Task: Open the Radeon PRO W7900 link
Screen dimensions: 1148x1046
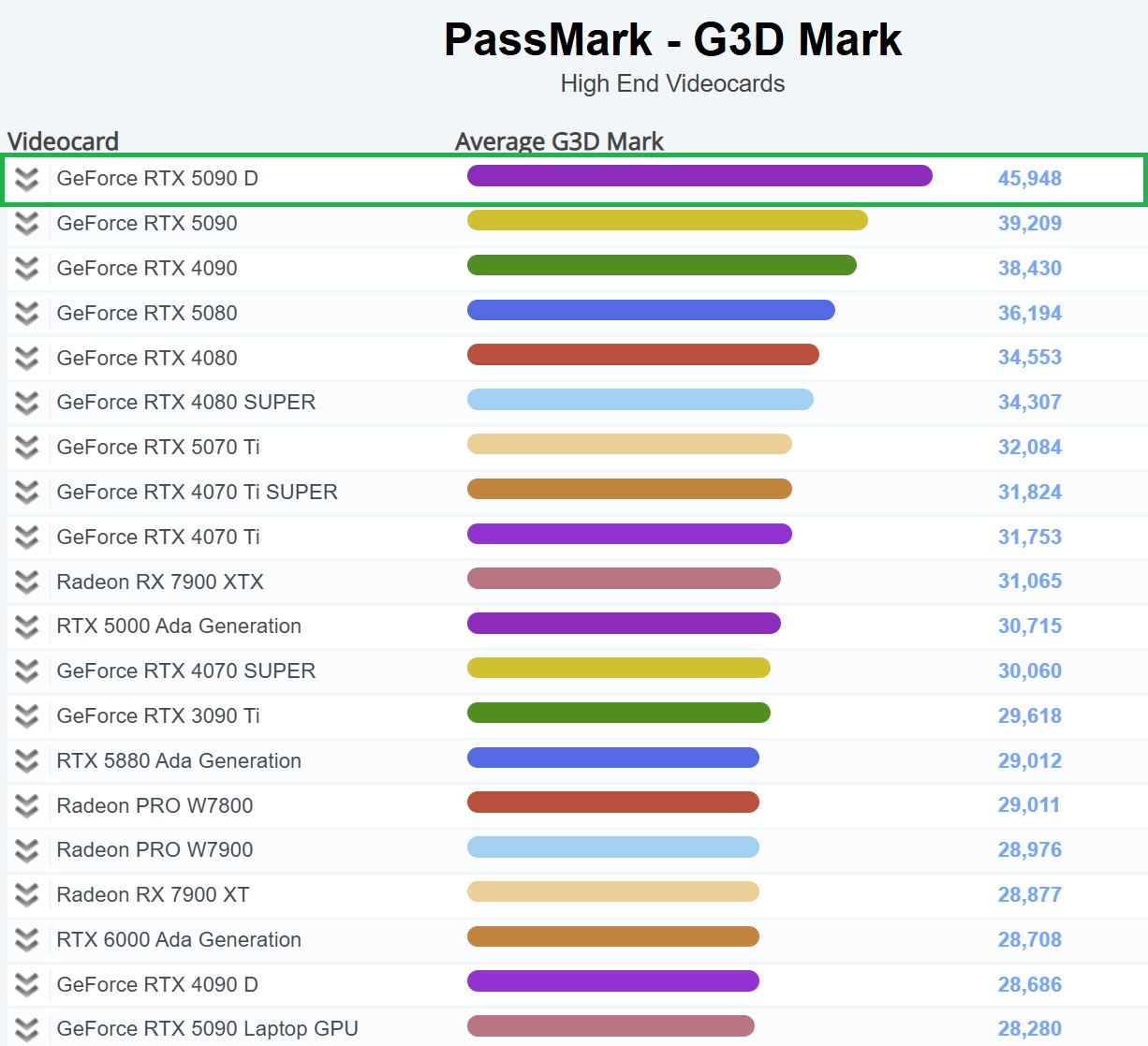Action: pos(155,849)
